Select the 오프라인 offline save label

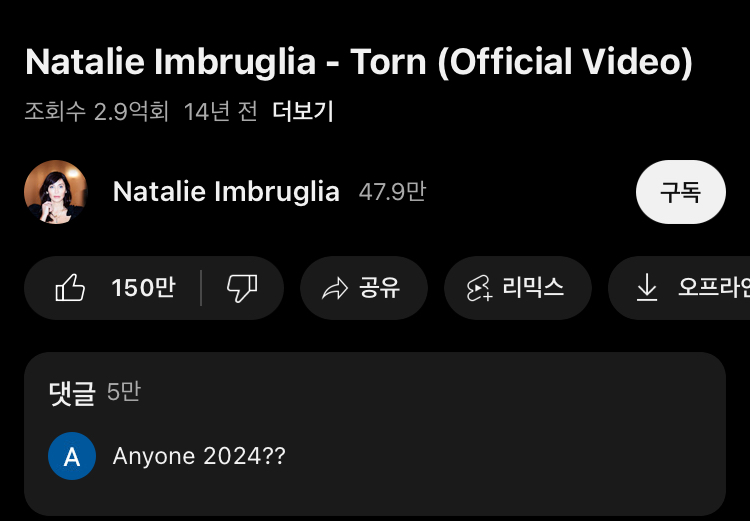(713, 288)
